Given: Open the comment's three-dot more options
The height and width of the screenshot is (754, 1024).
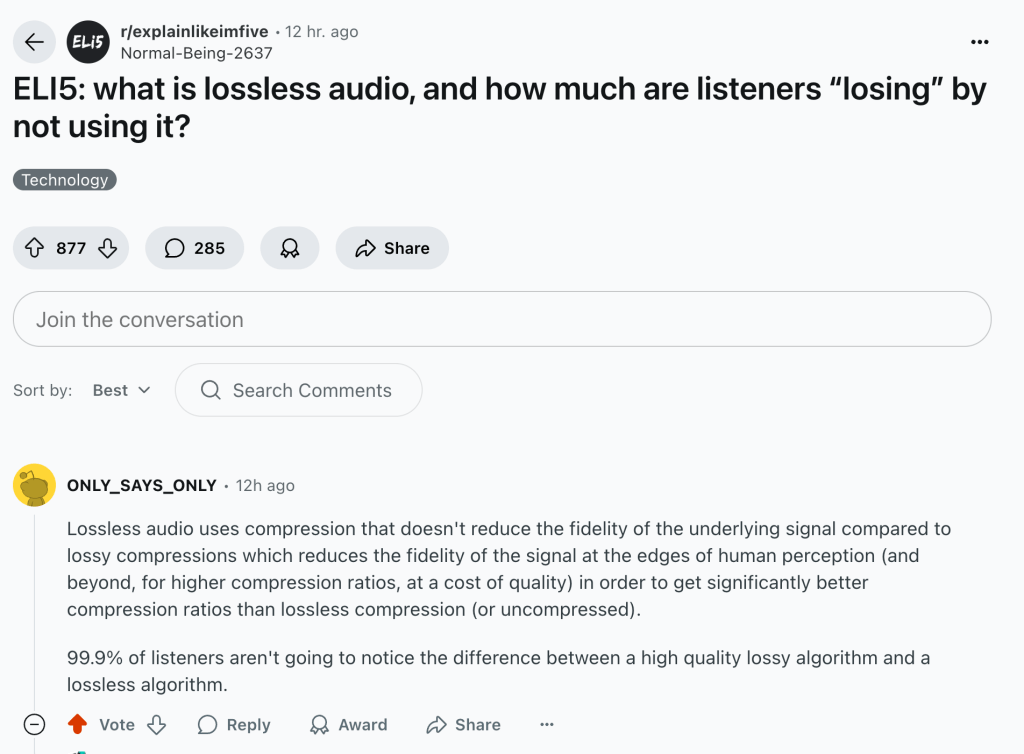Looking at the screenshot, I should [x=546, y=725].
